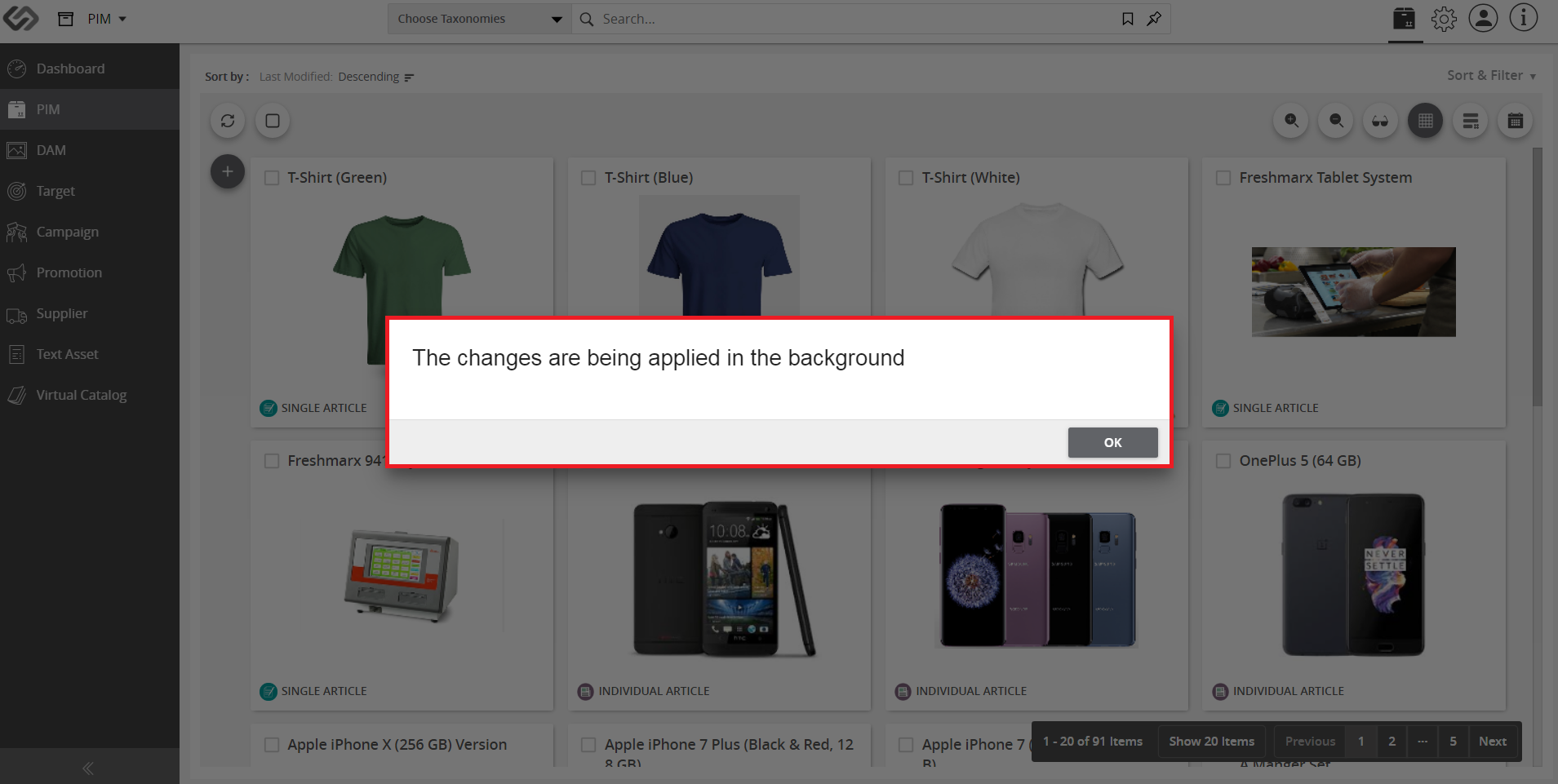Open Dashboard in the sidebar
Viewport: 1558px width, 784px height.
90,69
